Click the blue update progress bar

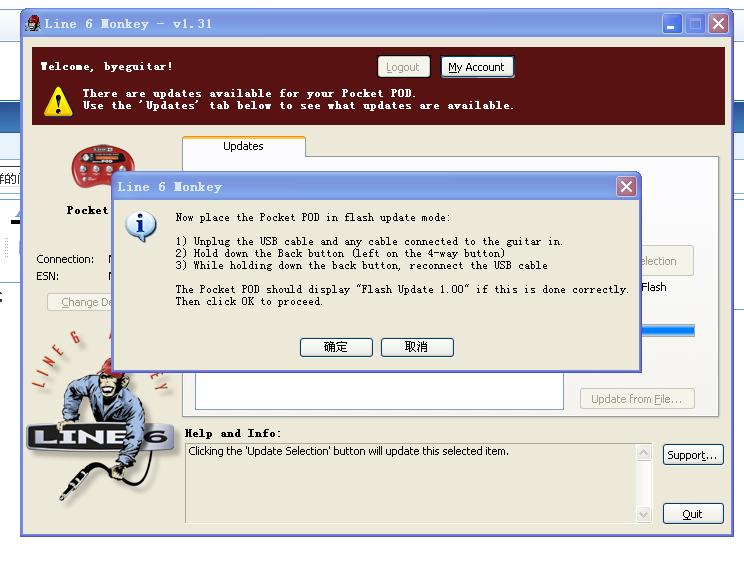click(x=666, y=330)
